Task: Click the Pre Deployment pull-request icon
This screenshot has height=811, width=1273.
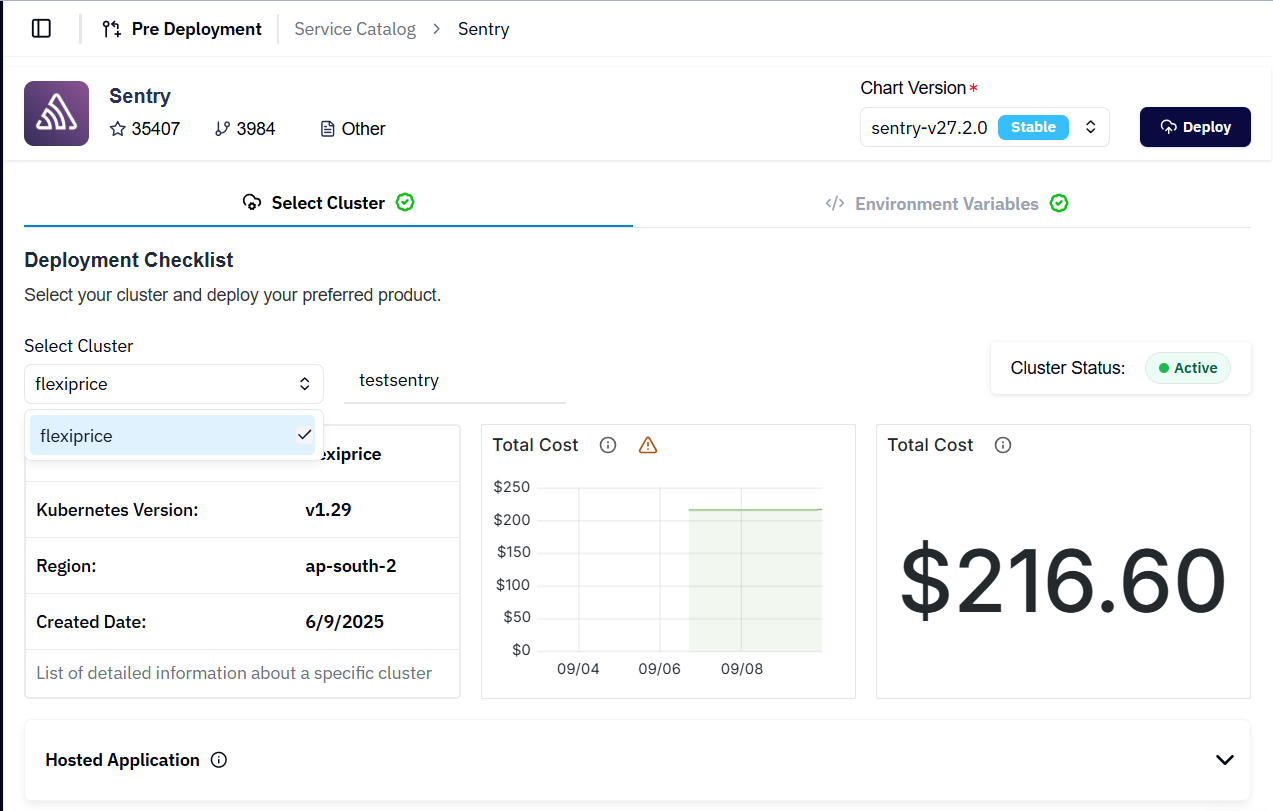Action: pyautogui.click(x=112, y=29)
